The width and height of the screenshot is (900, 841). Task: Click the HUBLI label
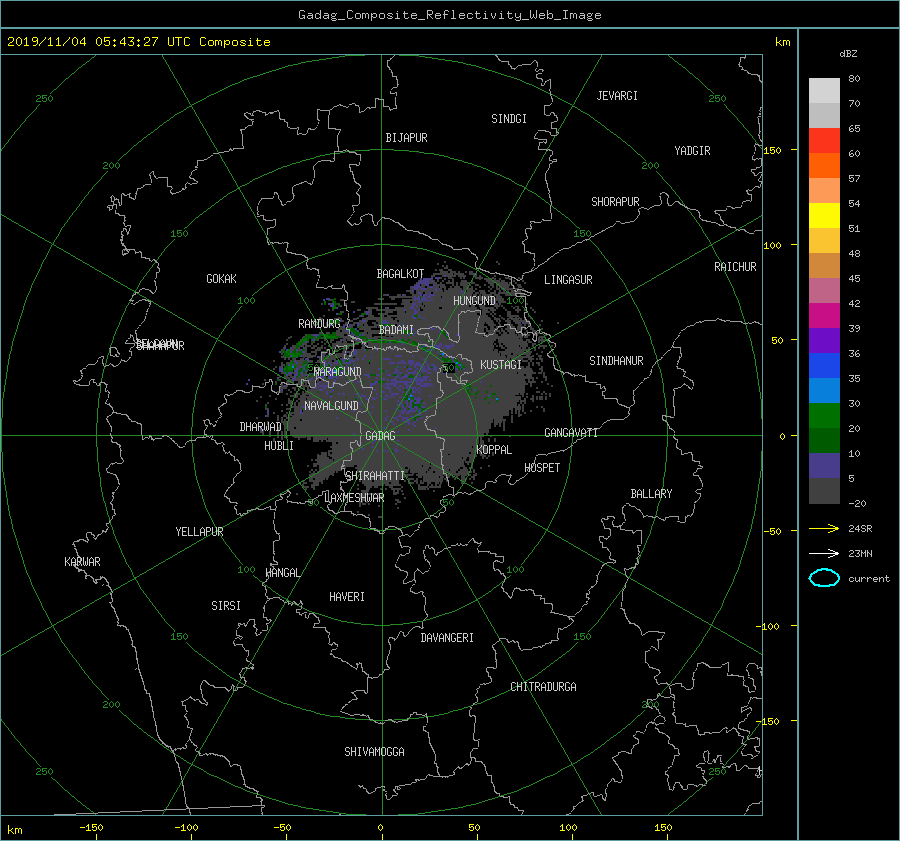pyautogui.click(x=279, y=446)
